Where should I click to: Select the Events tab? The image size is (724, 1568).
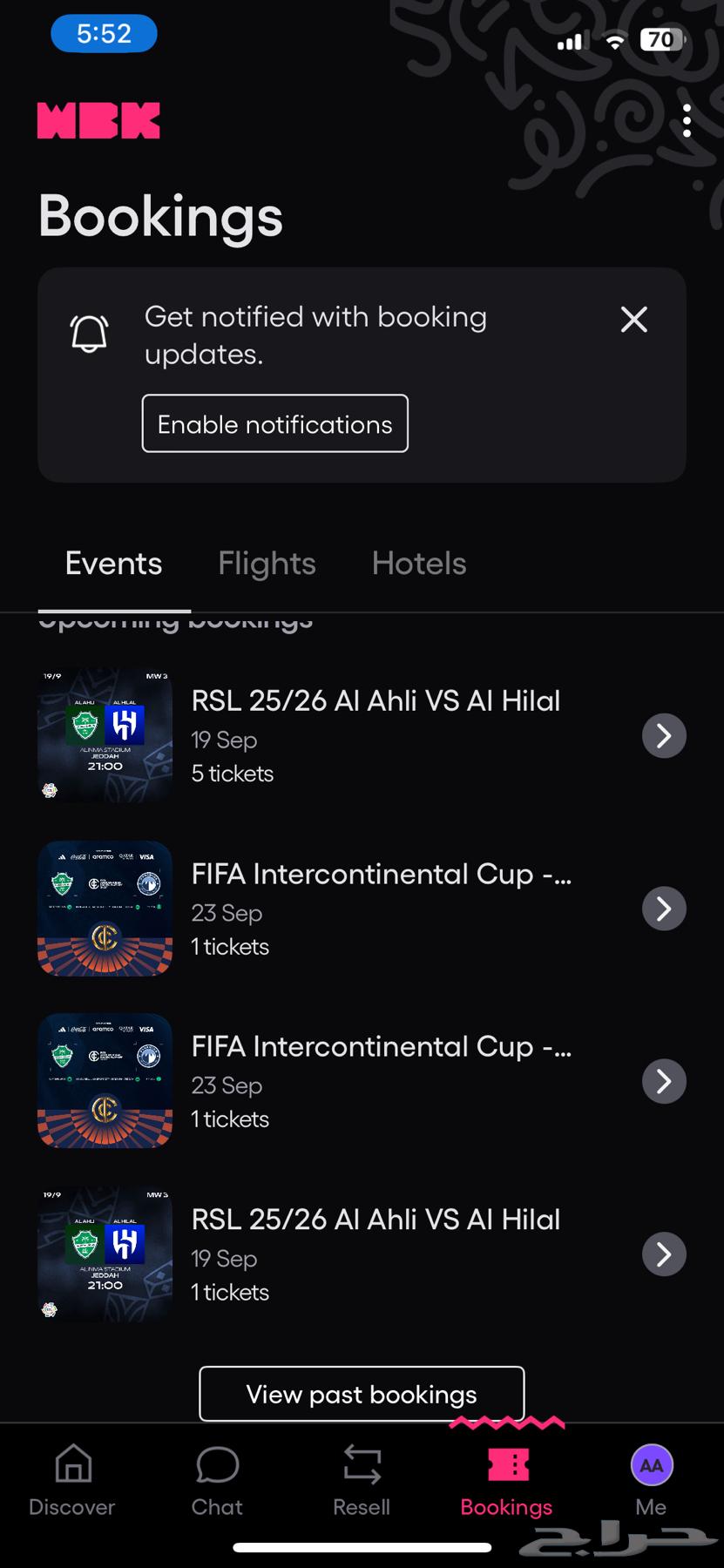[x=113, y=564]
